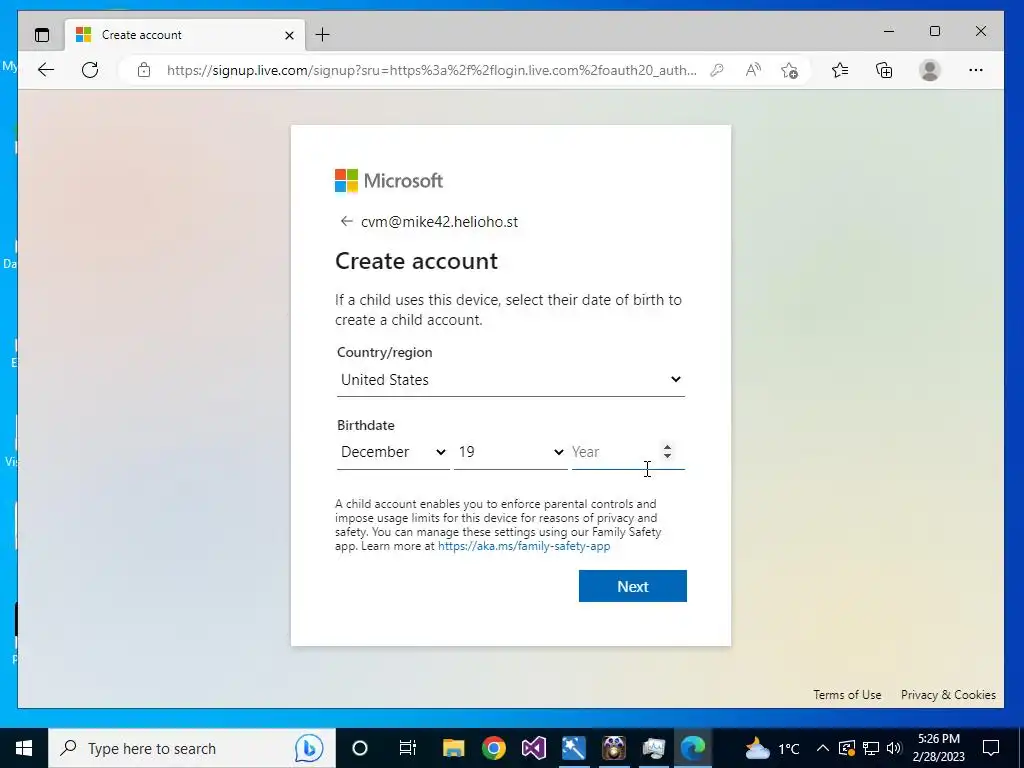Open the Country/region dropdown
The width and height of the screenshot is (1024, 768).
point(511,379)
